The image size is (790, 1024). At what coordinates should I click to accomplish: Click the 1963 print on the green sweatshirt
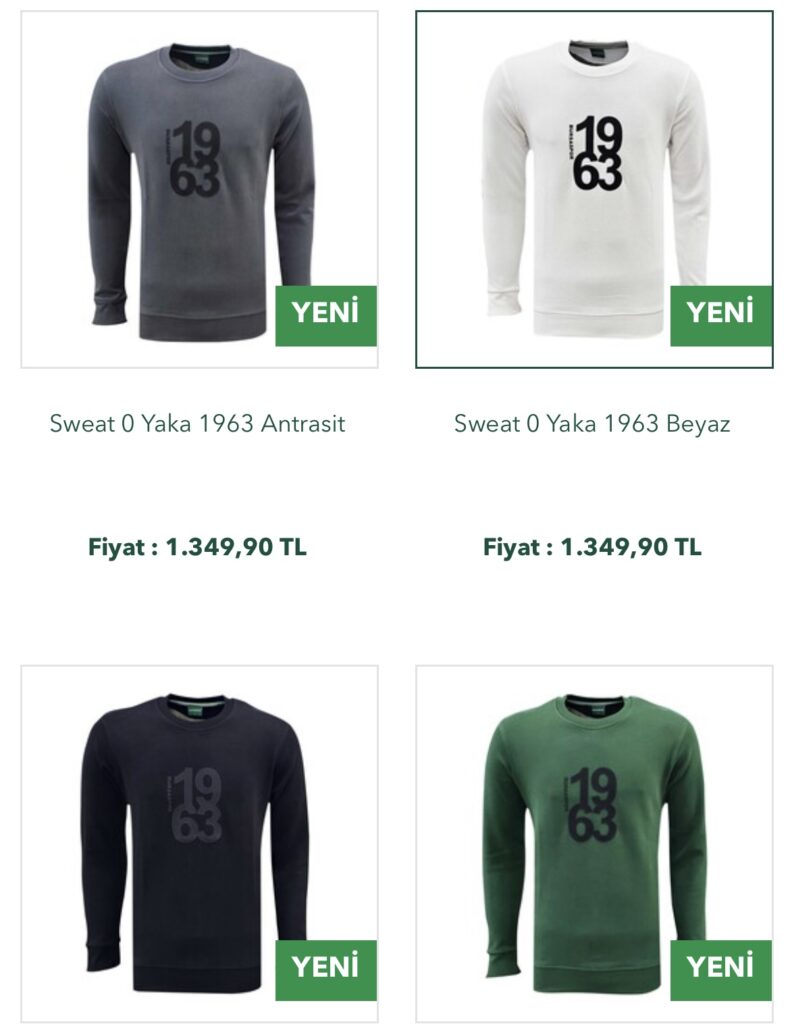(x=592, y=805)
